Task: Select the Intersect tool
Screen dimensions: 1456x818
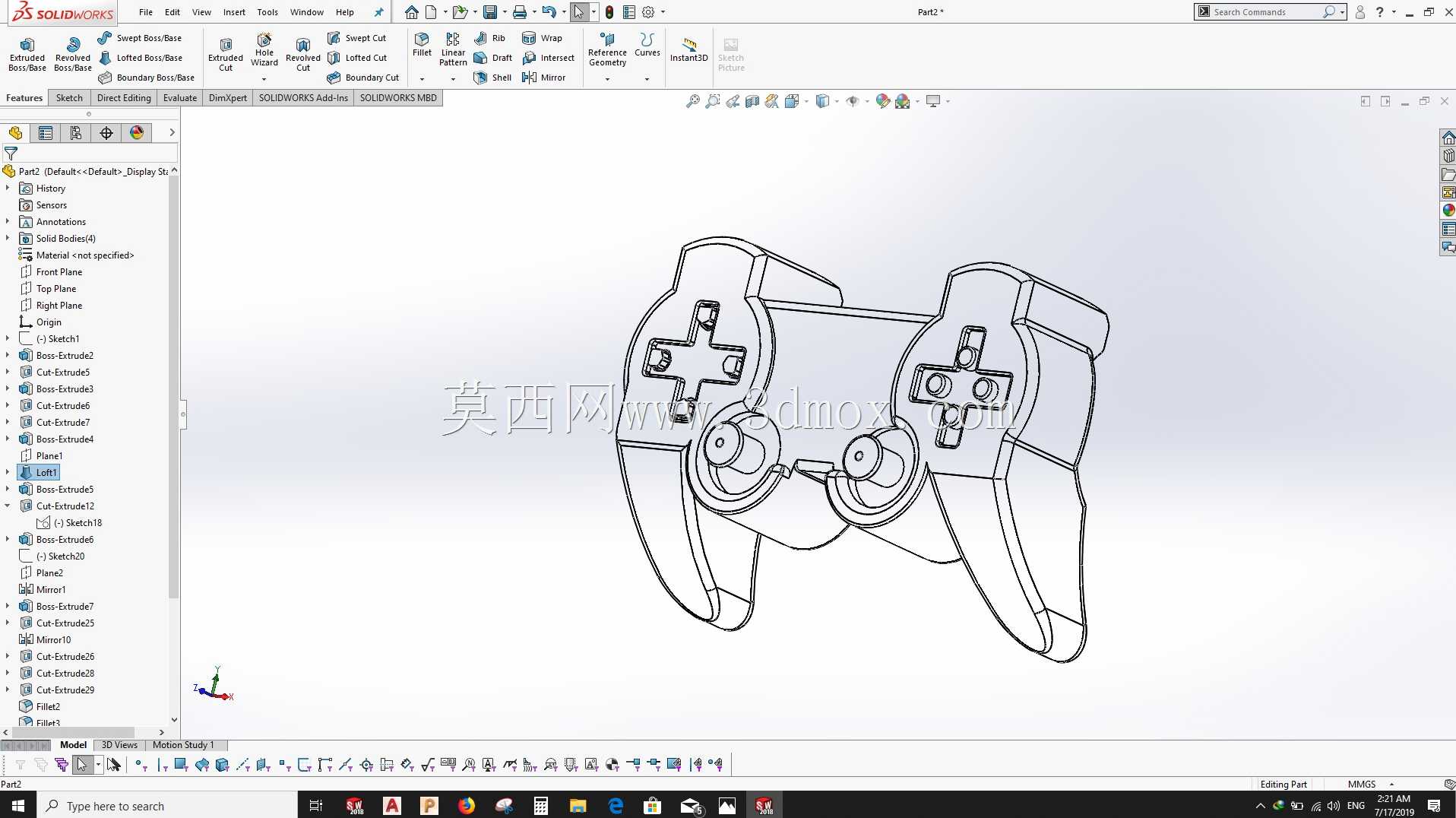Action: pyautogui.click(x=548, y=58)
